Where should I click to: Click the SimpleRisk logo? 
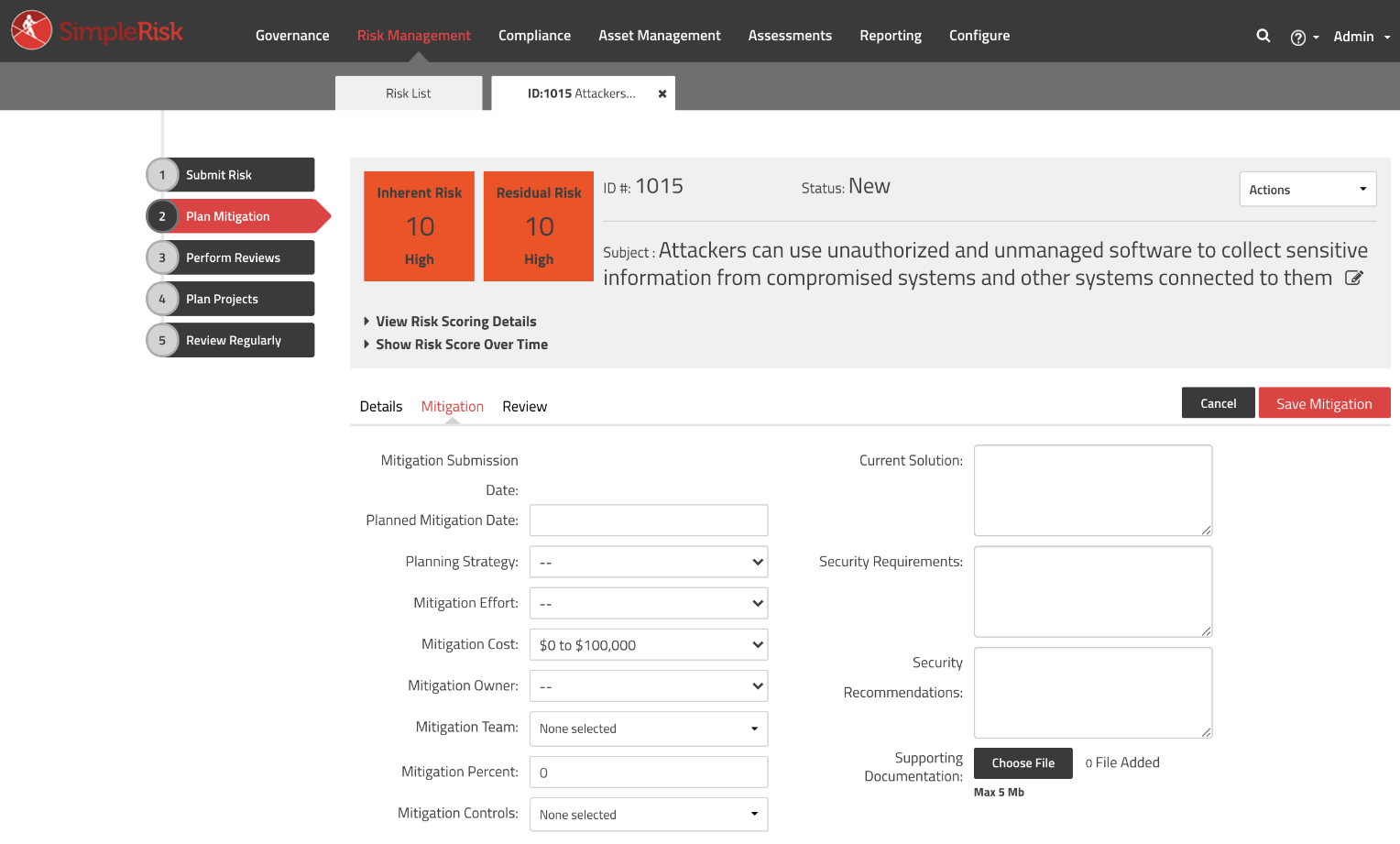(x=97, y=30)
